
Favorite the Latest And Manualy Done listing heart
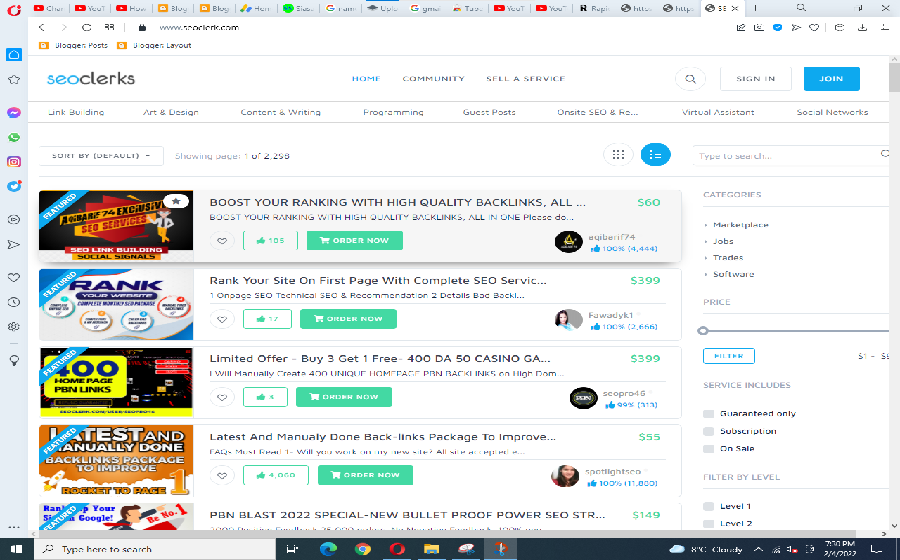[x=222, y=475]
